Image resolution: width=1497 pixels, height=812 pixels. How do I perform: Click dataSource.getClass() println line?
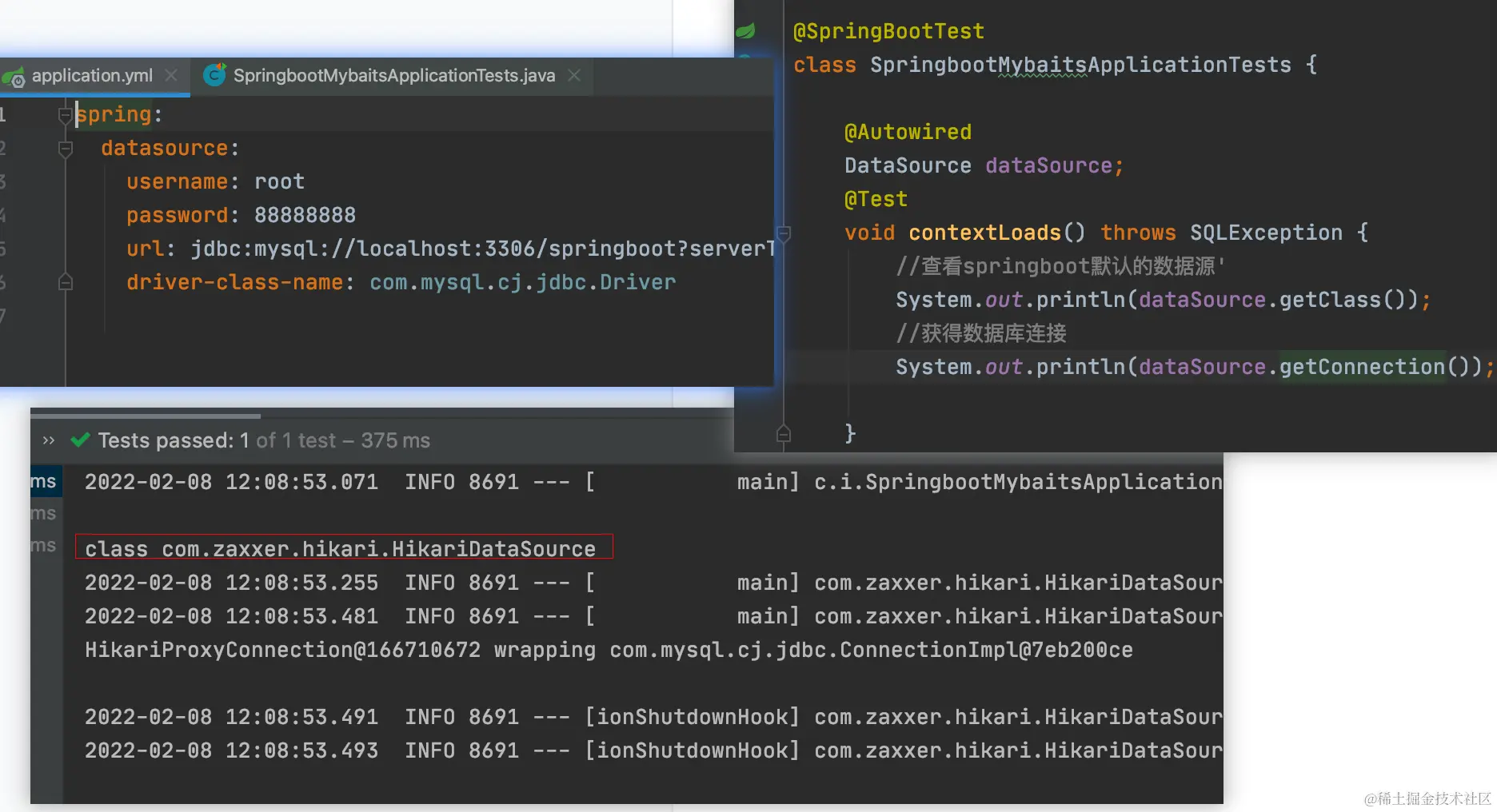[x=1163, y=300]
